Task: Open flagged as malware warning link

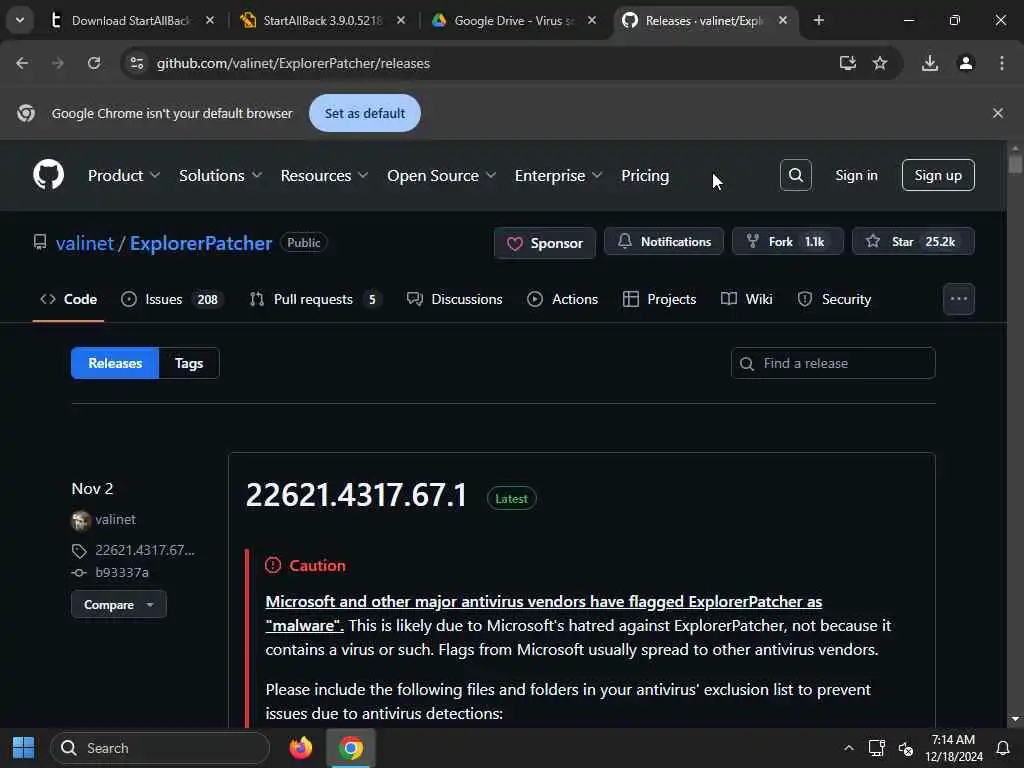Action: coord(543,613)
